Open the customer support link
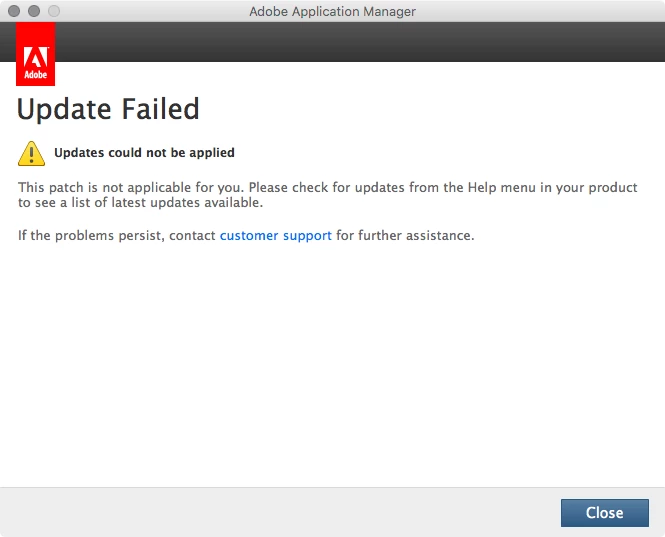665x537 pixels. 276,236
